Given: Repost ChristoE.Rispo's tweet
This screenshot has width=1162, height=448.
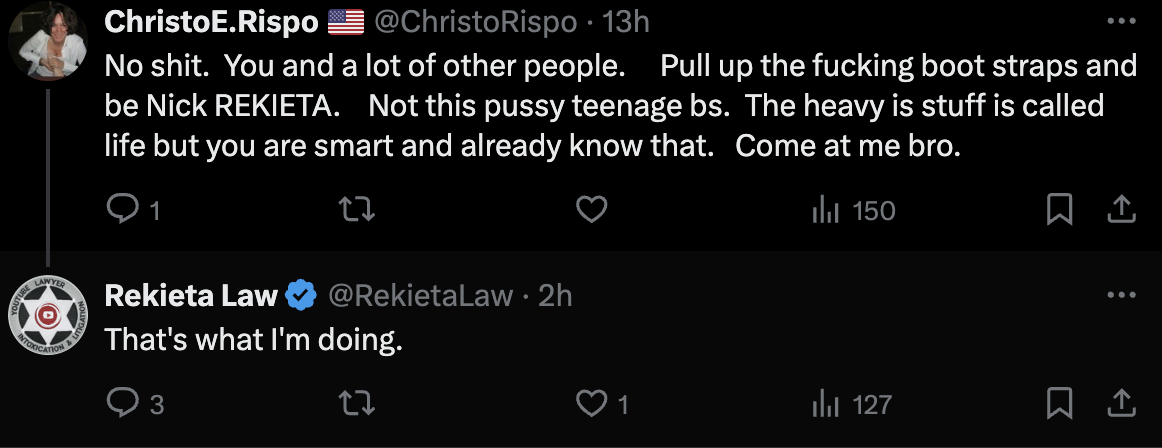Looking at the screenshot, I should 356,211.
